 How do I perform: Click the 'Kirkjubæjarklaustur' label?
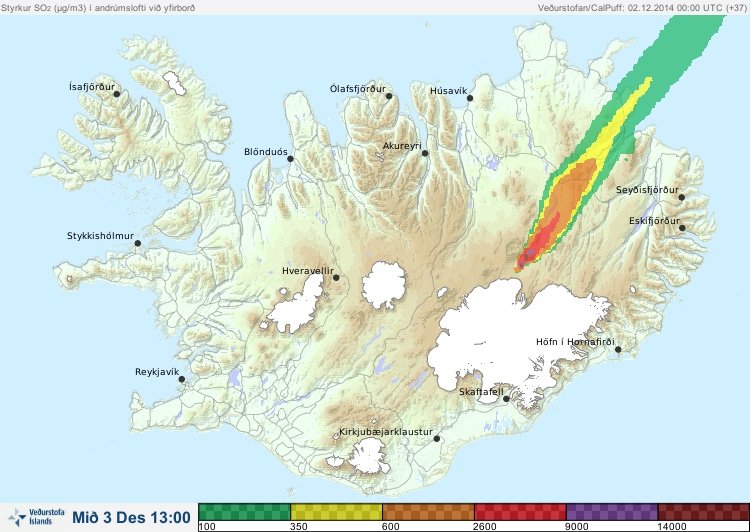[386, 432]
